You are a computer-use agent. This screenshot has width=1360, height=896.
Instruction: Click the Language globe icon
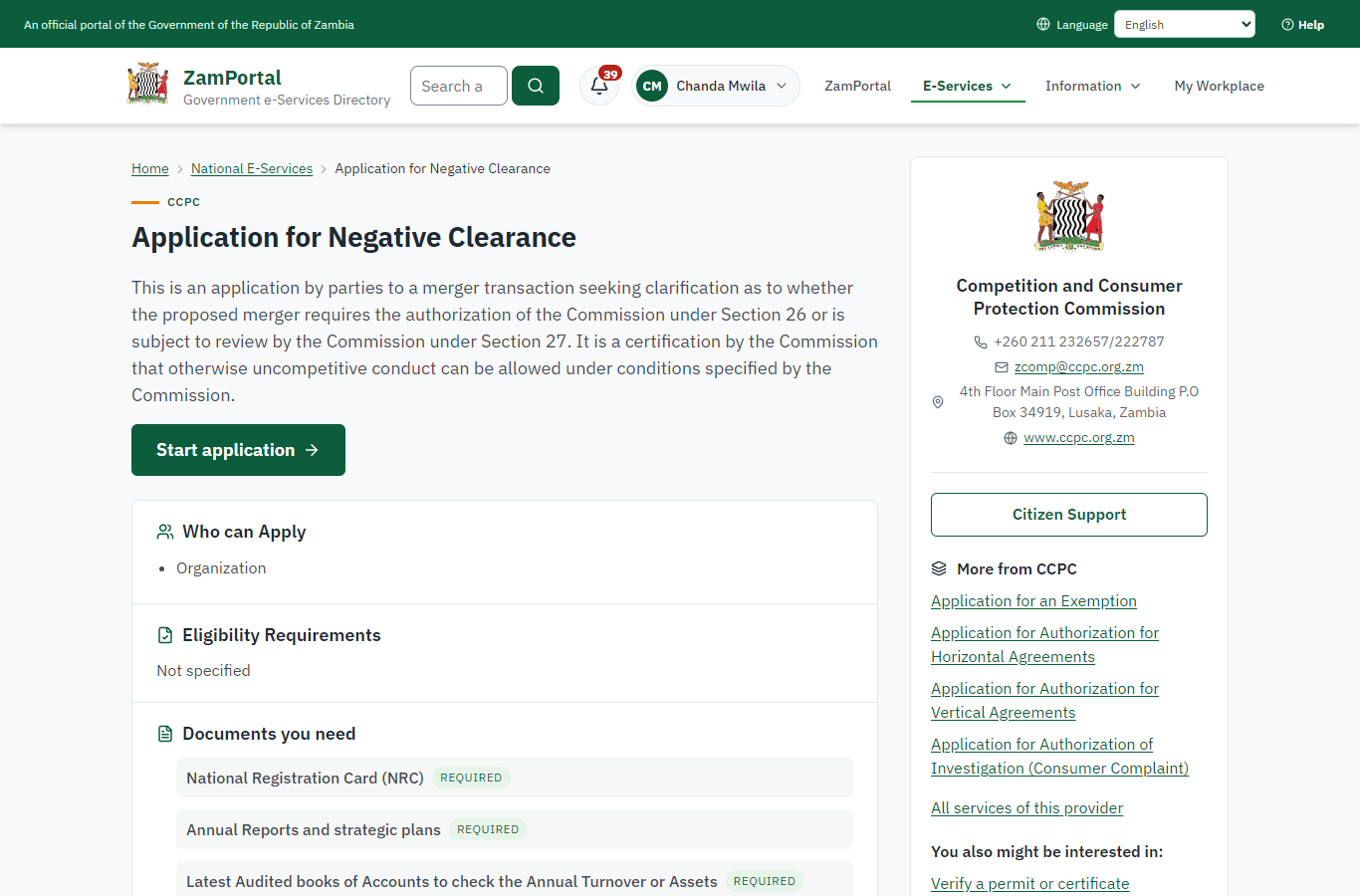pyautogui.click(x=1043, y=24)
